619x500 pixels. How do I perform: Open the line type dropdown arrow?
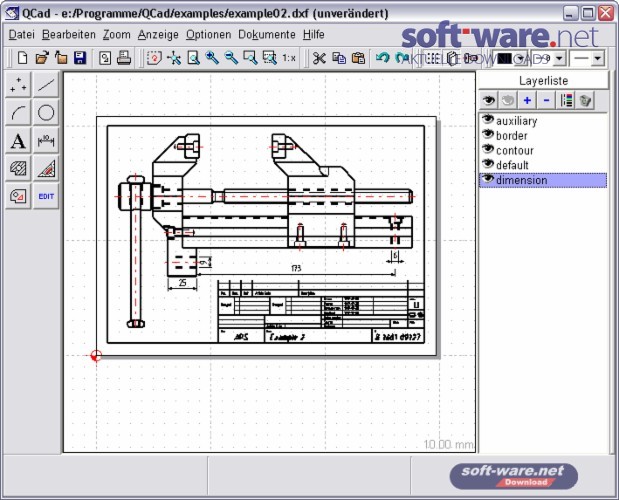(598, 59)
